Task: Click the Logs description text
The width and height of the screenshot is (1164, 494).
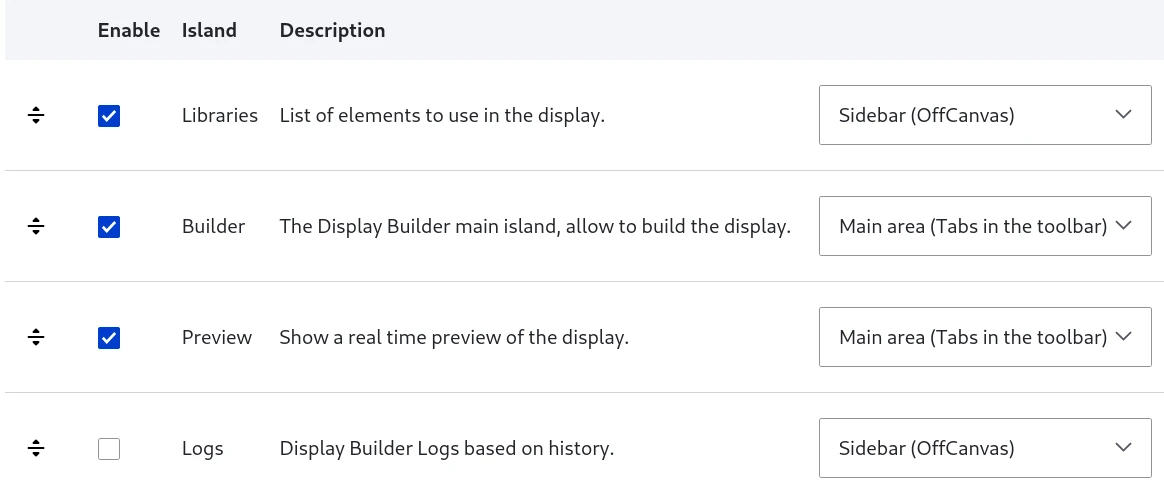Action: (447, 449)
